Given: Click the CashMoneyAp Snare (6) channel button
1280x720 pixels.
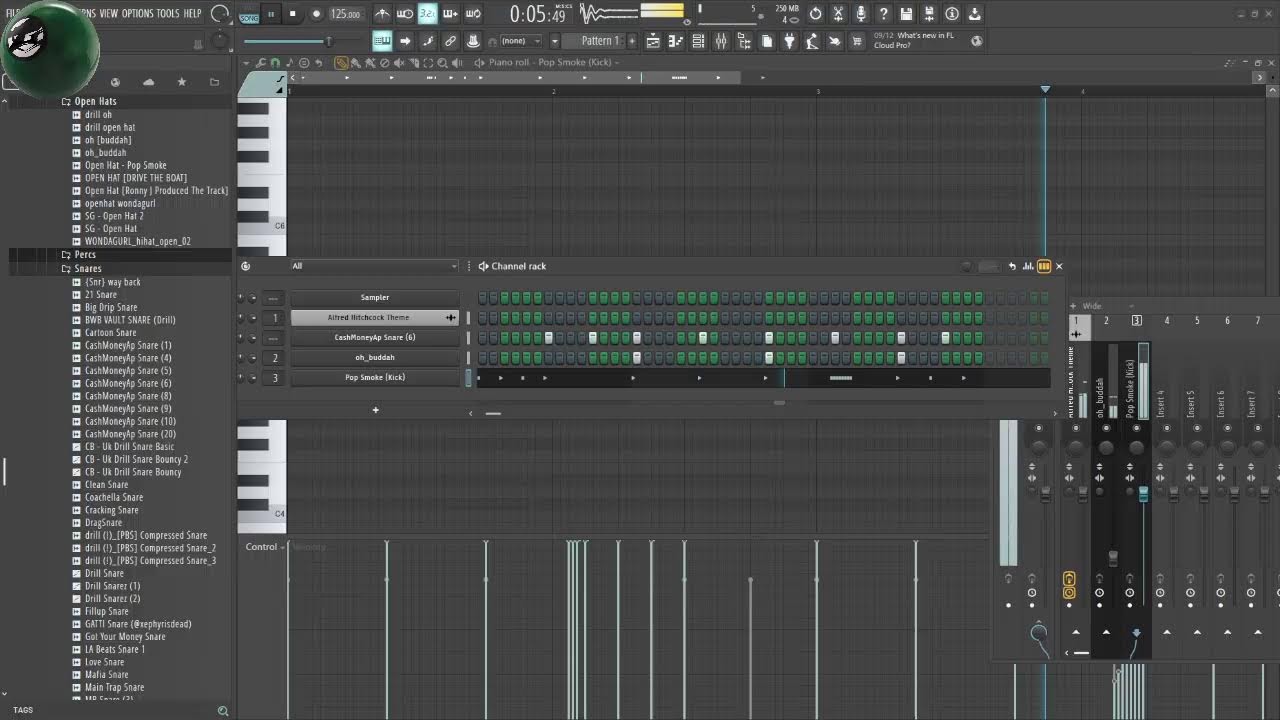Looking at the screenshot, I should 375,337.
